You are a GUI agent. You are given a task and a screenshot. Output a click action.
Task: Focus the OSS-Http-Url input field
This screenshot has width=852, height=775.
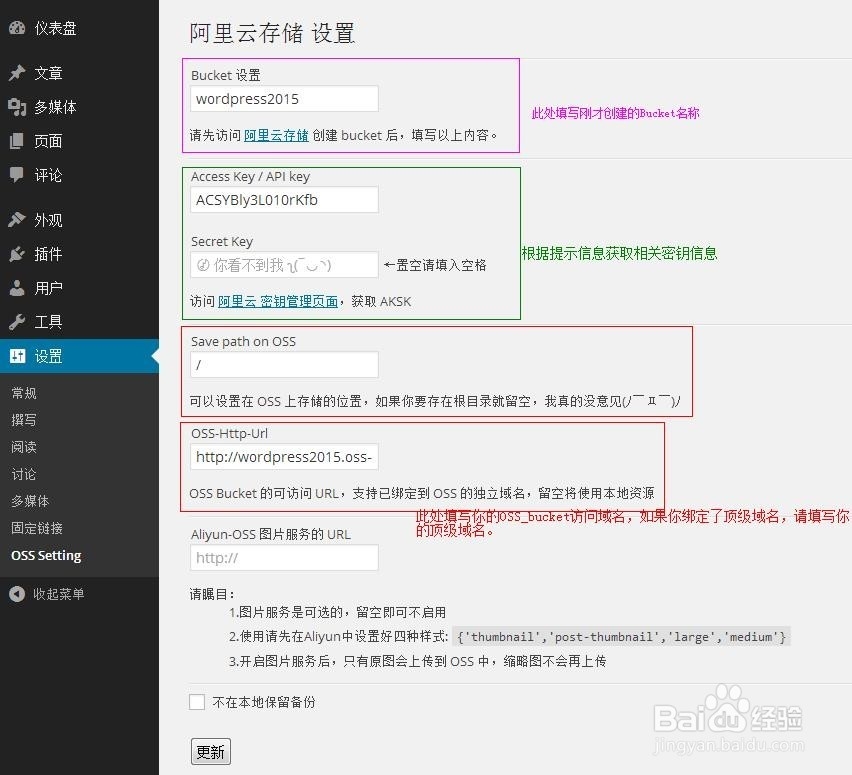point(284,457)
